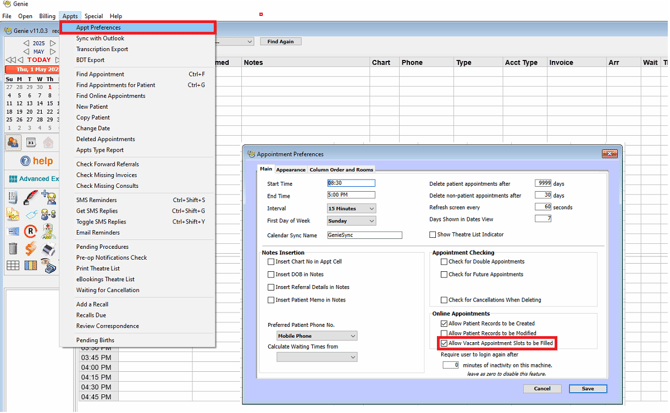Enable Insert DOB in Notes checkbox
The image size is (670, 413).
point(271,274)
